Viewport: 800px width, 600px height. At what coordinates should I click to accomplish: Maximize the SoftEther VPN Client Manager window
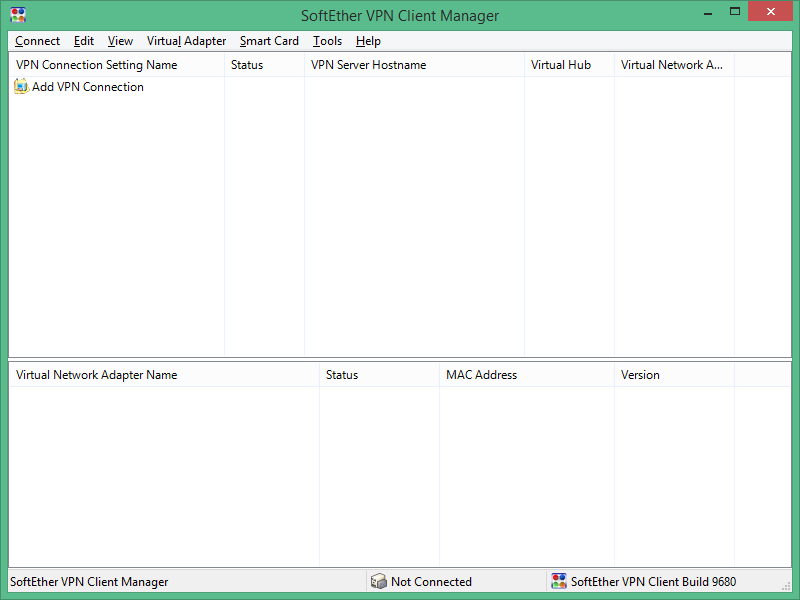click(735, 12)
